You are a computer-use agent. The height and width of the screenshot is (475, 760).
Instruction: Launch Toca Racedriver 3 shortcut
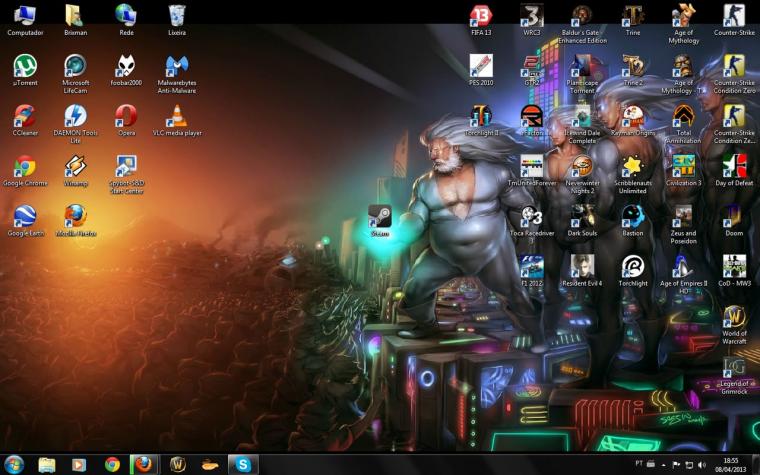pos(532,224)
